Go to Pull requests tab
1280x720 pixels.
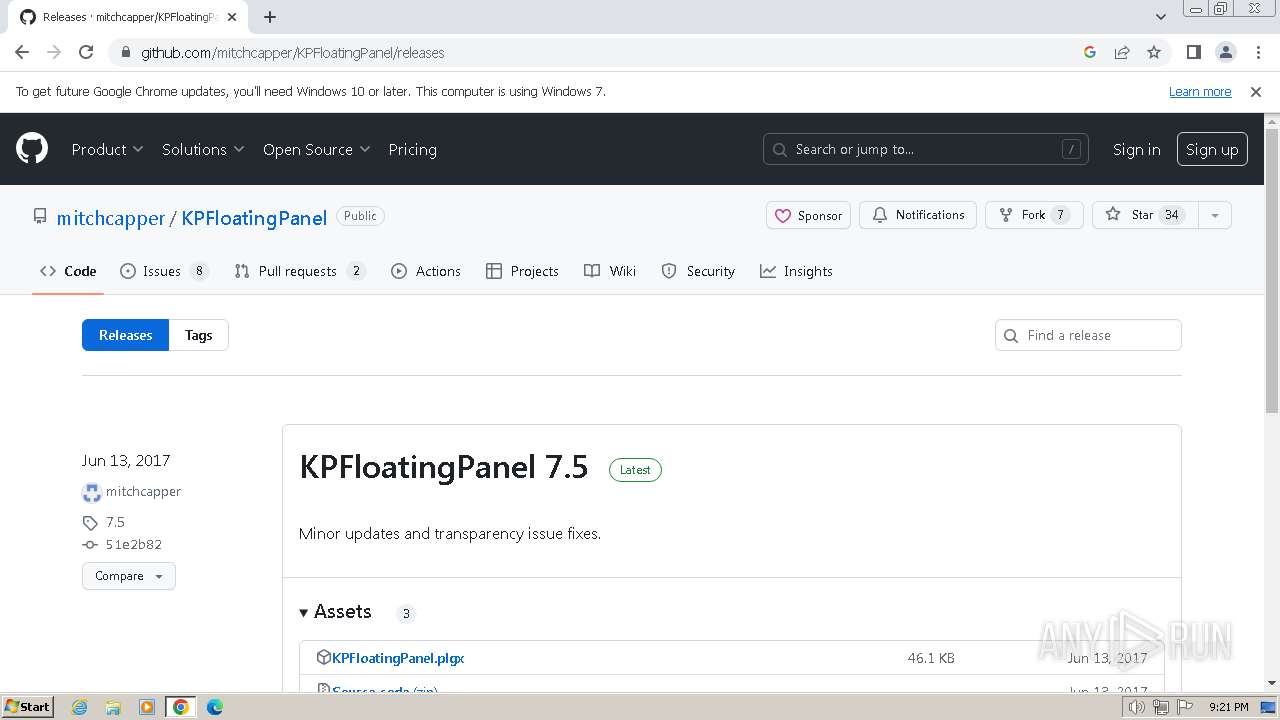(298, 271)
